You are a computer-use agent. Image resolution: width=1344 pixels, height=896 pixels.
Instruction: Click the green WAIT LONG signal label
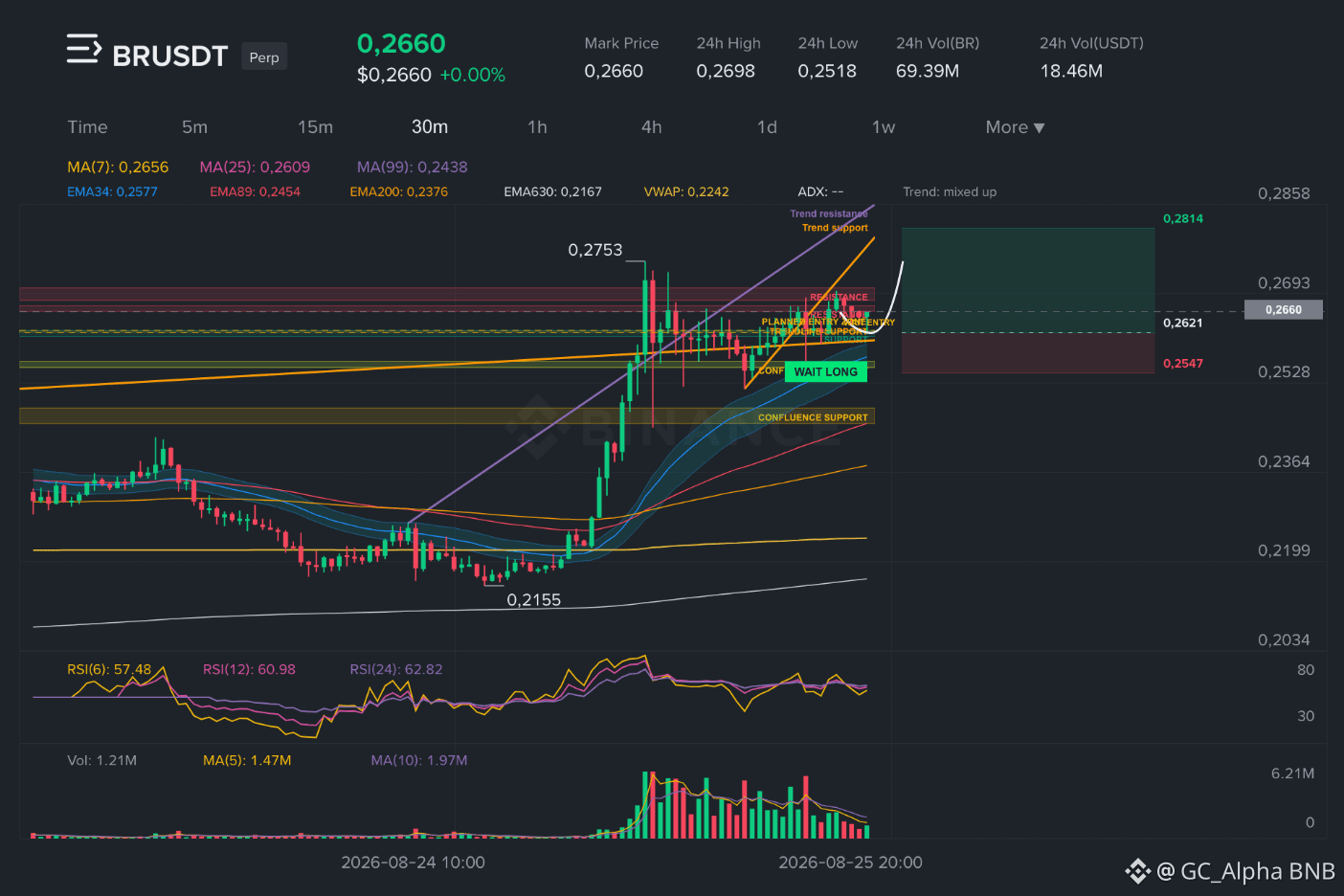coord(826,372)
